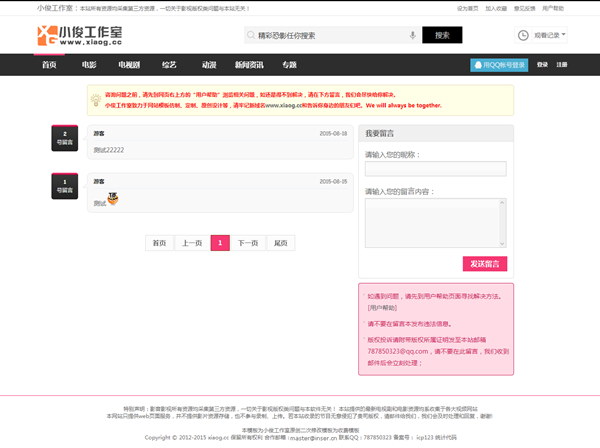Click the icp123 footer text
The image size is (600, 448).
(x=425, y=437)
